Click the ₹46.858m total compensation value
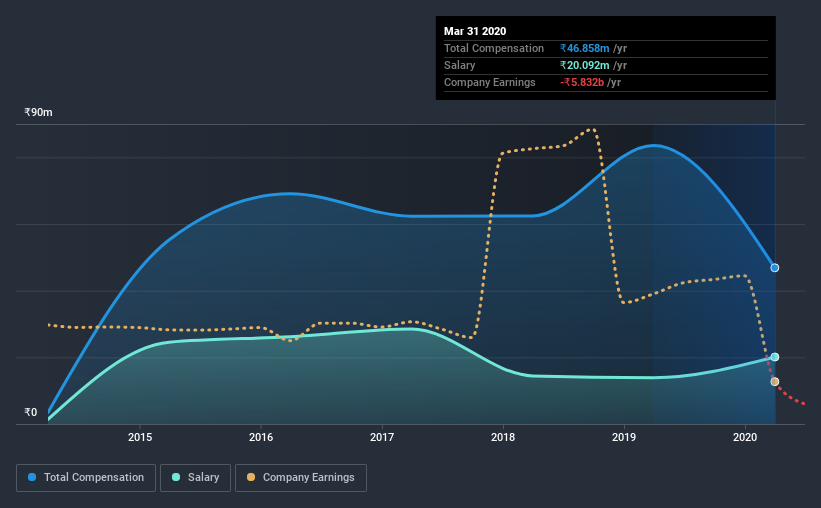 (x=584, y=48)
